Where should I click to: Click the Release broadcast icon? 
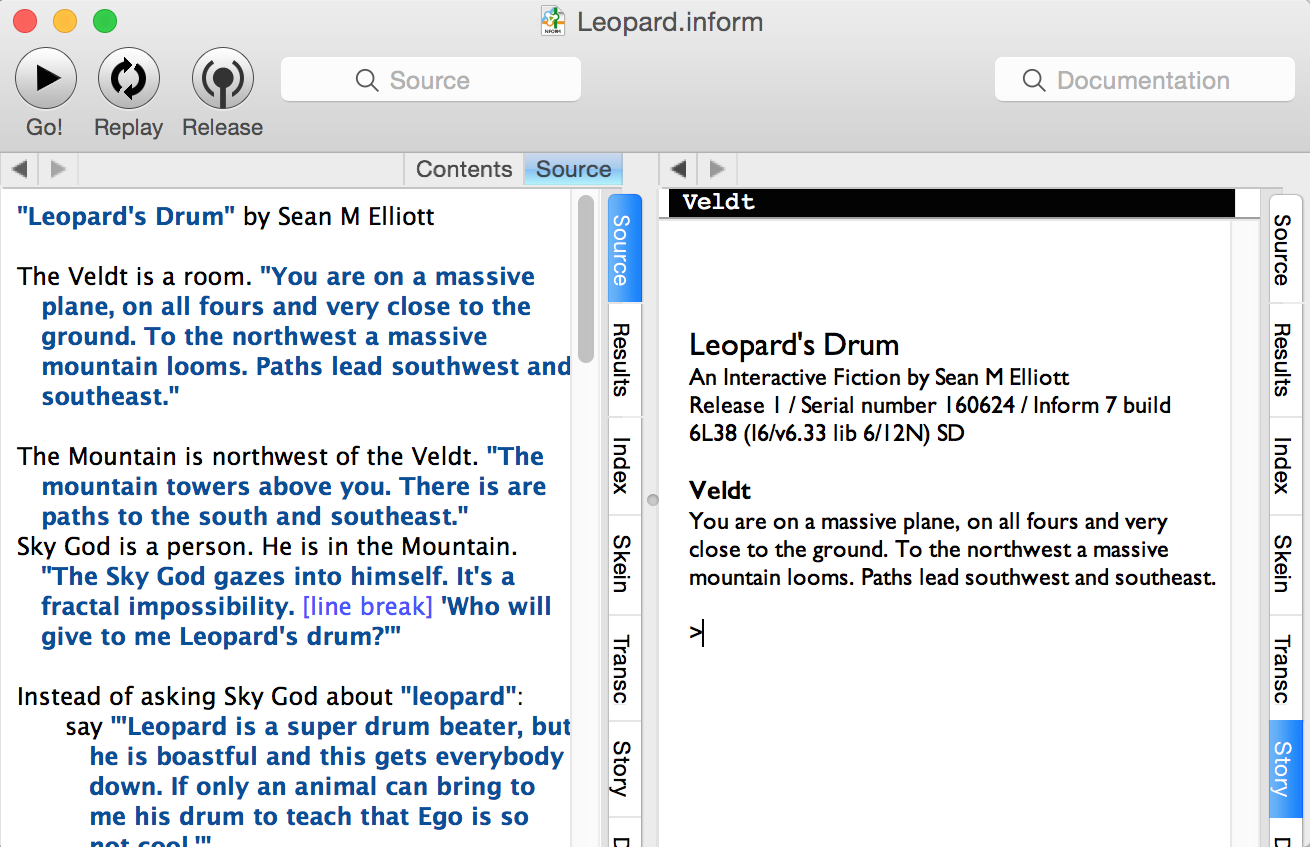point(222,78)
